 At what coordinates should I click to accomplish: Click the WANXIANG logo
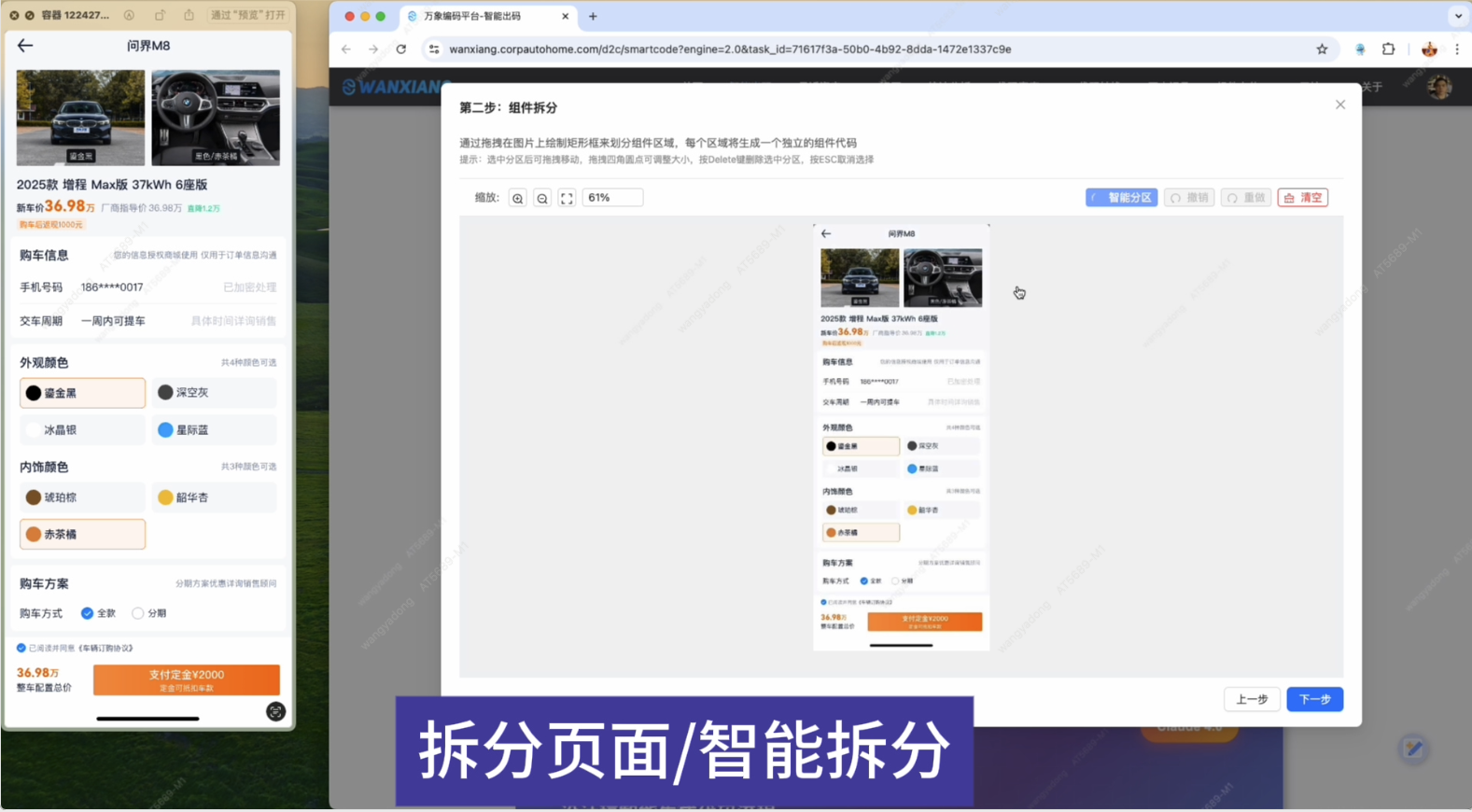click(x=396, y=87)
